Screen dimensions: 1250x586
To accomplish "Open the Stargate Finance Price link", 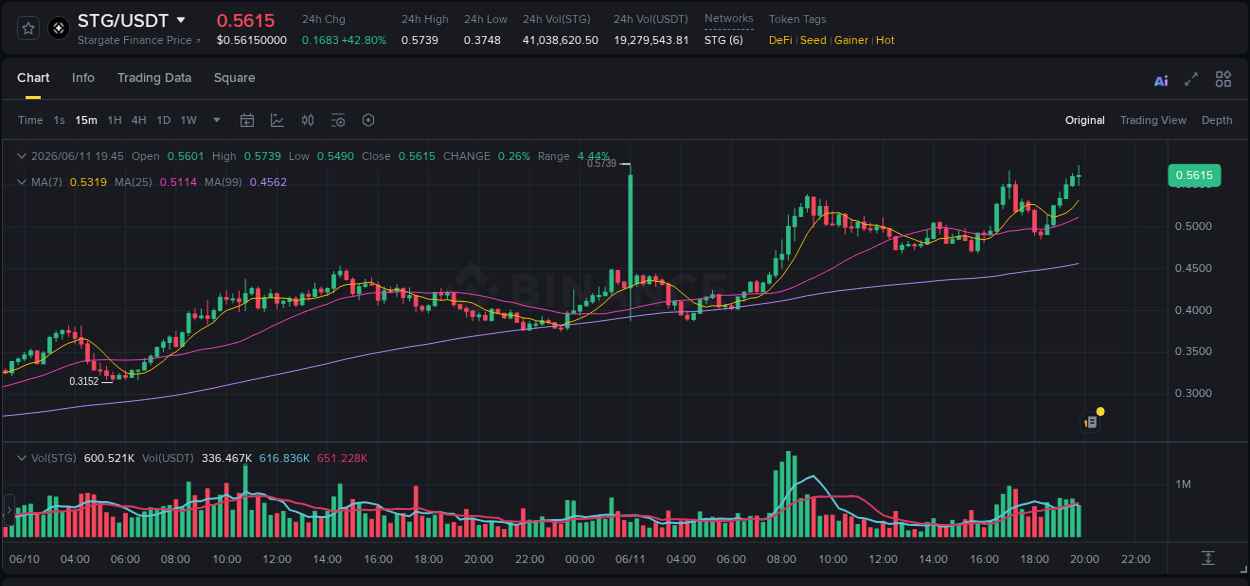I will point(139,40).
